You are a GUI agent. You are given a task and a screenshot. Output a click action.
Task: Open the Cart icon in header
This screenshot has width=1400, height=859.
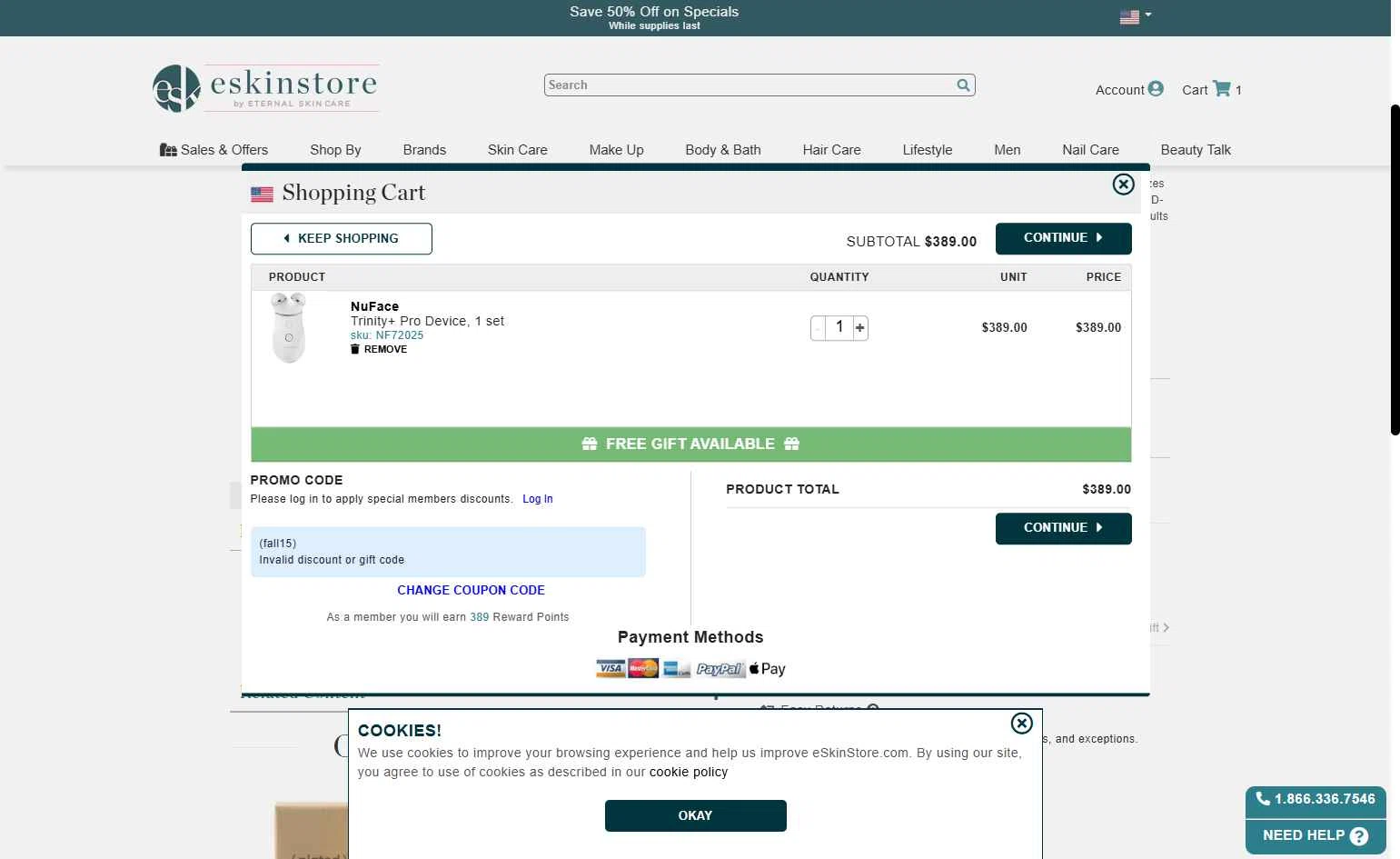tap(1222, 88)
